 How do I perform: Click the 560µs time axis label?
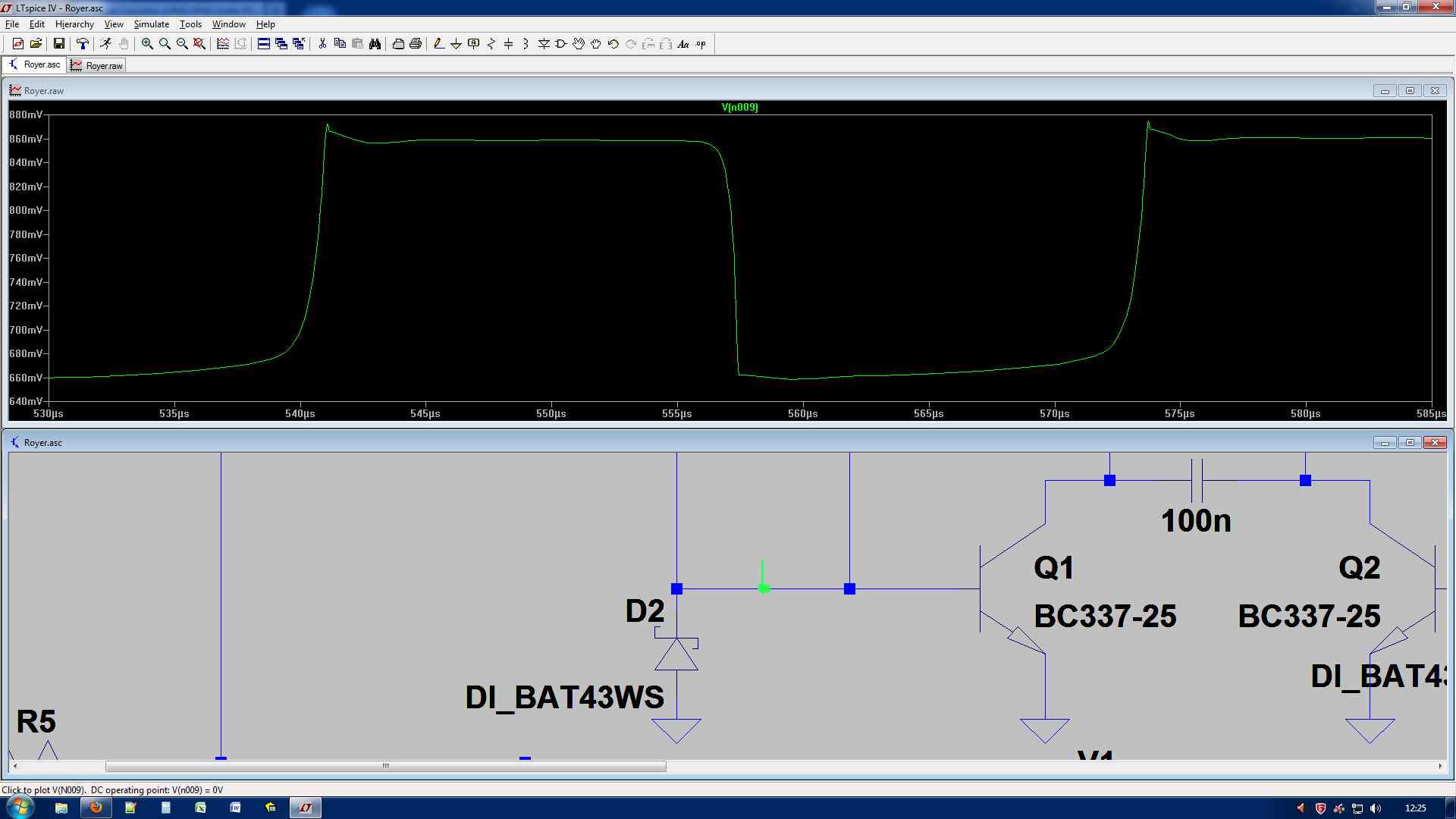(x=802, y=413)
